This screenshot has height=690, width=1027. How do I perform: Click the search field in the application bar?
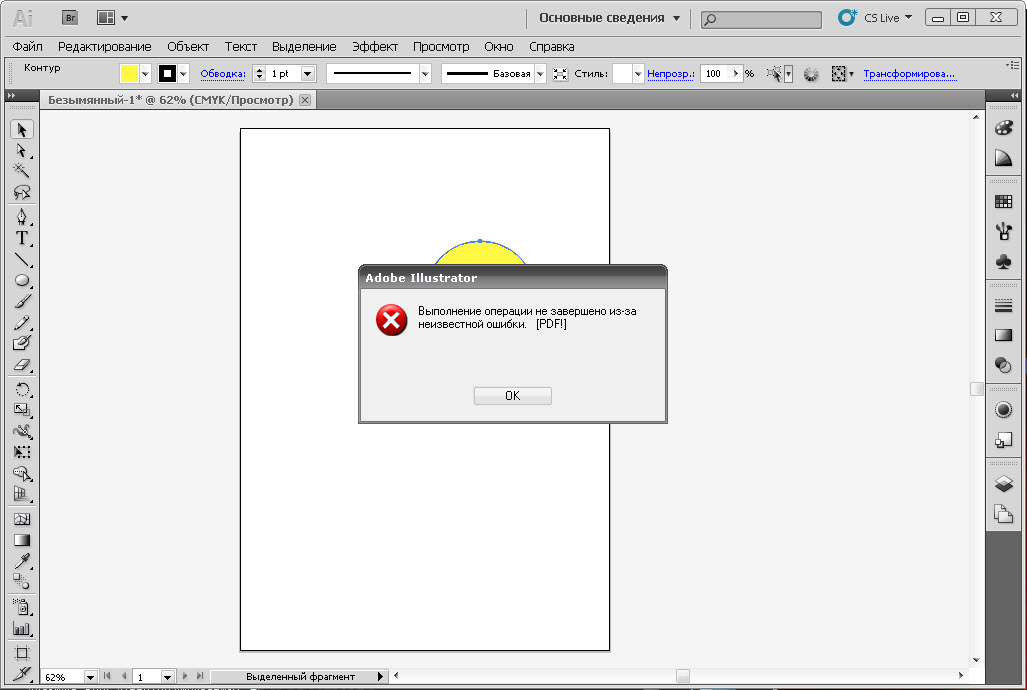[x=761, y=20]
